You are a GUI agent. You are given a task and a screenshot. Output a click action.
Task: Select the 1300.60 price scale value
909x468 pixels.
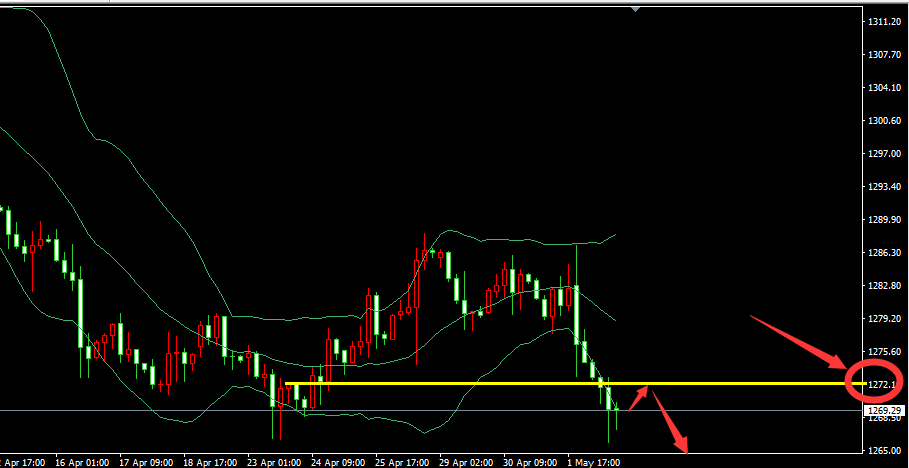884,121
